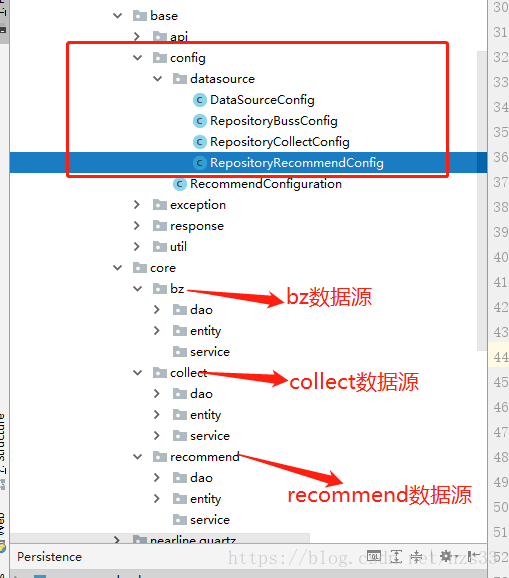Click the util package folder icon
This screenshot has width=509, height=578.
[x=160, y=247]
